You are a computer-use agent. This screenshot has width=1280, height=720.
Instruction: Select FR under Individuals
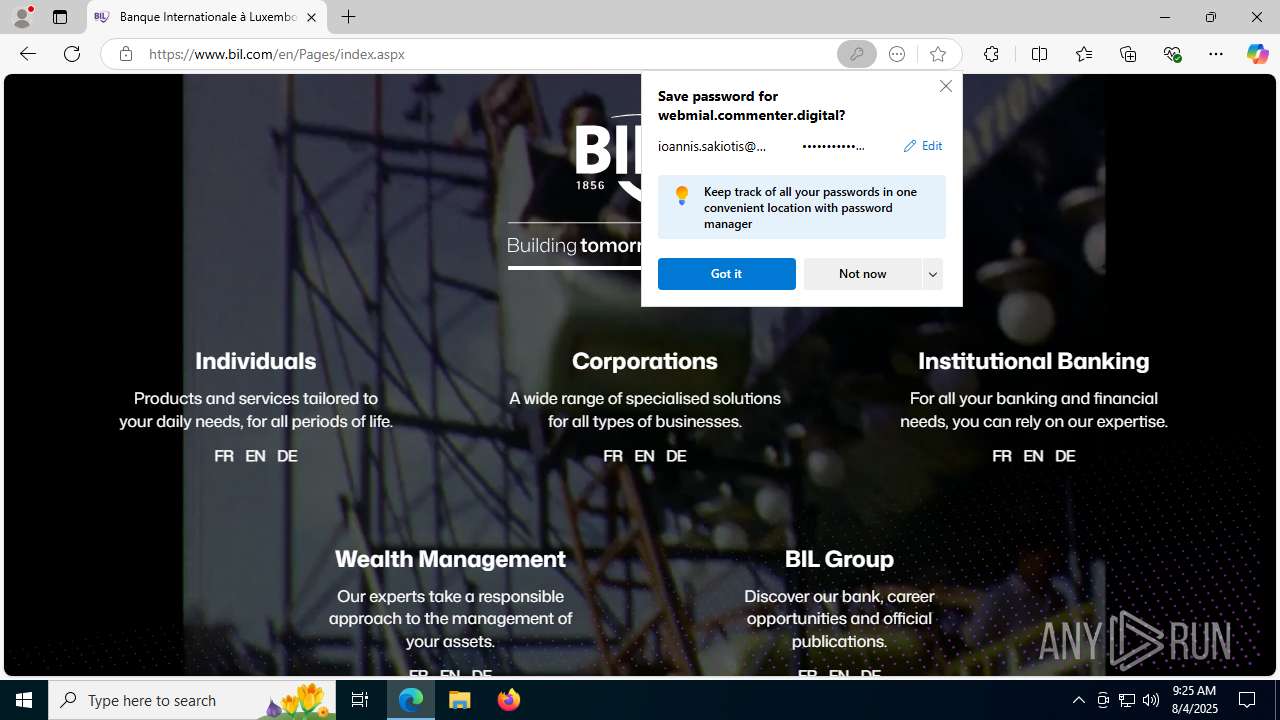(x=224, y=456)
